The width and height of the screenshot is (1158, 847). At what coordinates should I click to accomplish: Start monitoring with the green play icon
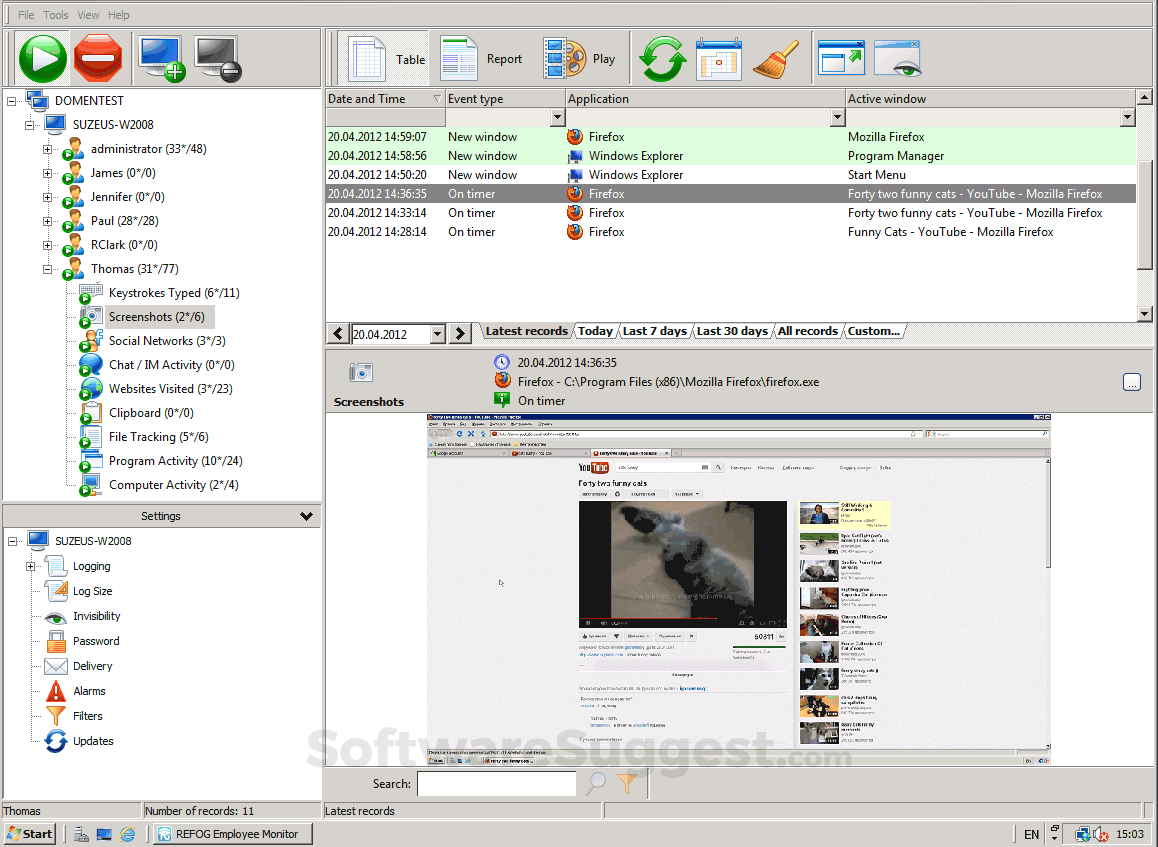(41, 58)
